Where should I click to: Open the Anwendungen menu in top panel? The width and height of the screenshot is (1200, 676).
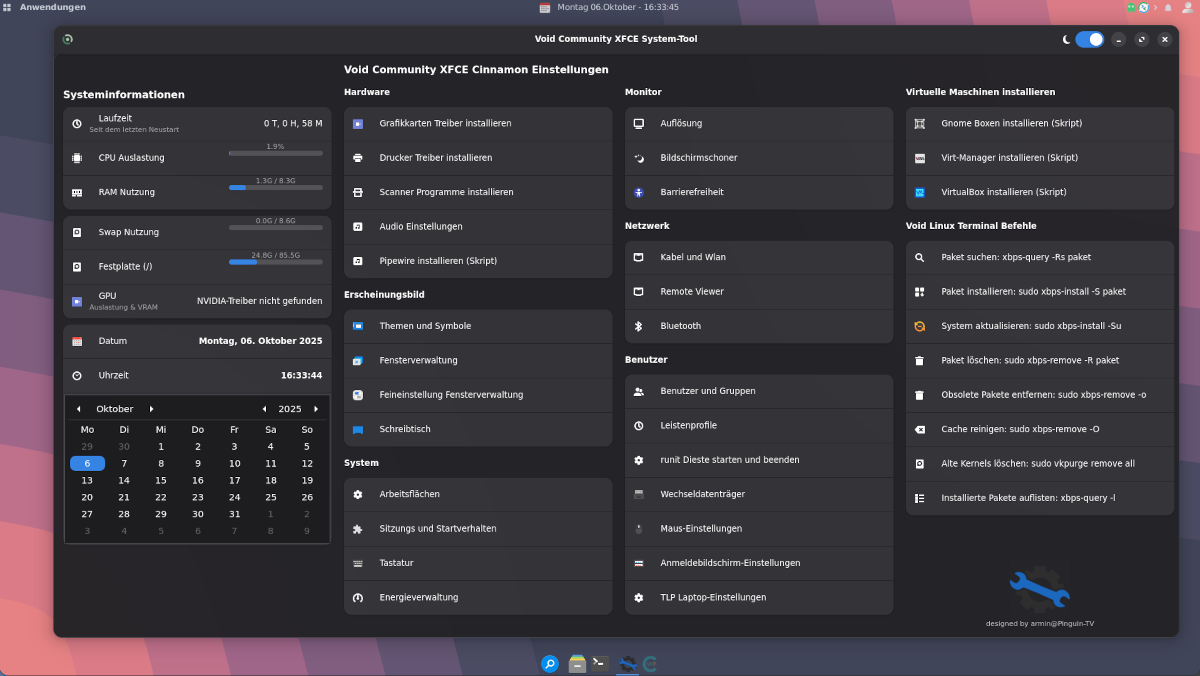coord(44,7)
